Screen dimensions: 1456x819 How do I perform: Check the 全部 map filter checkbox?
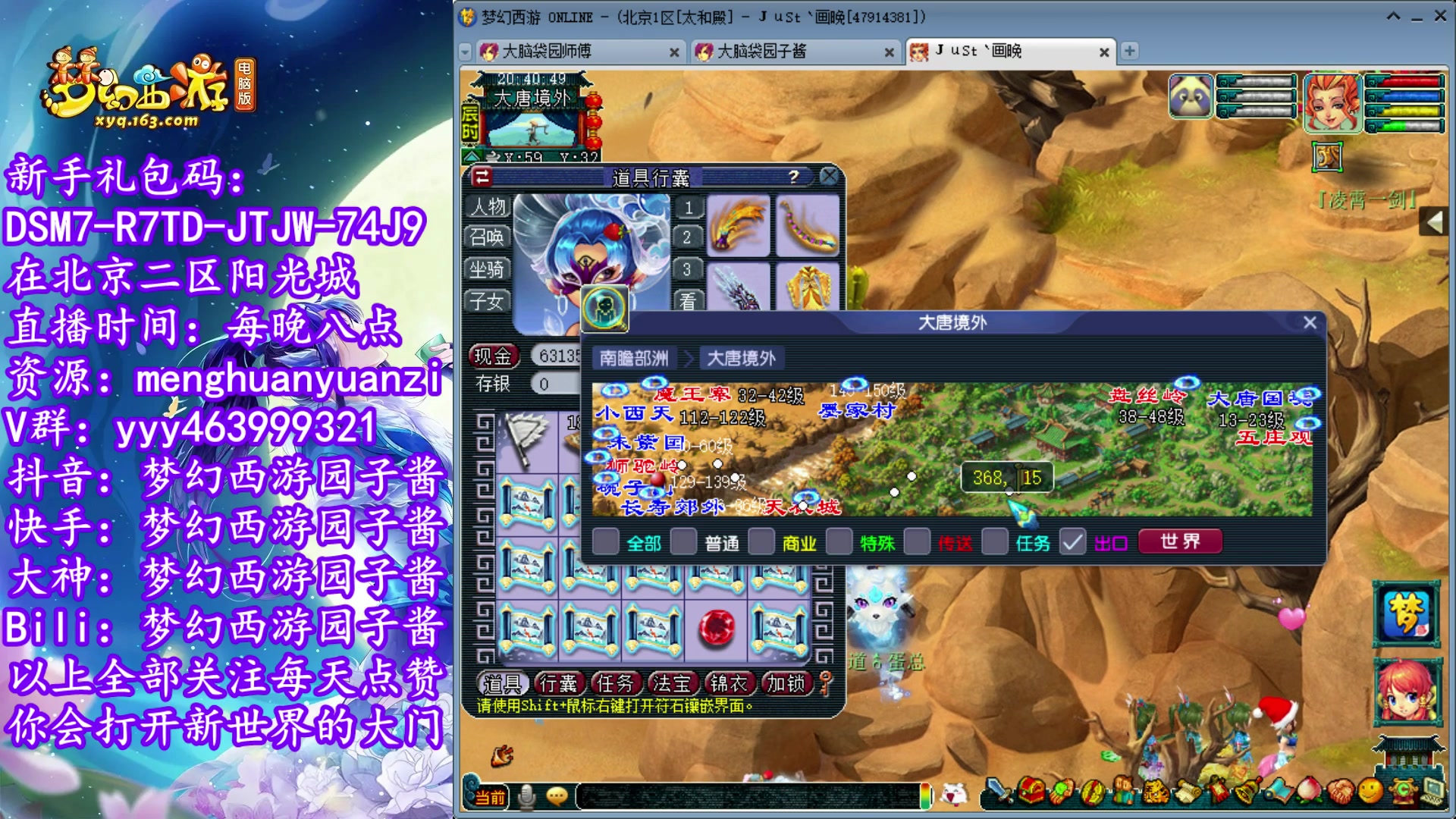coord(605,542)
